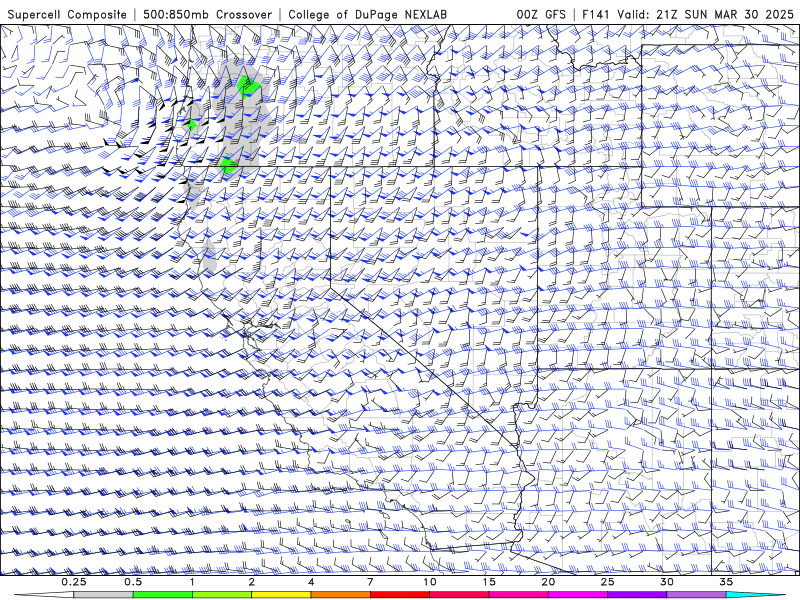Click the colorbar value label 25

click(607, 582)
